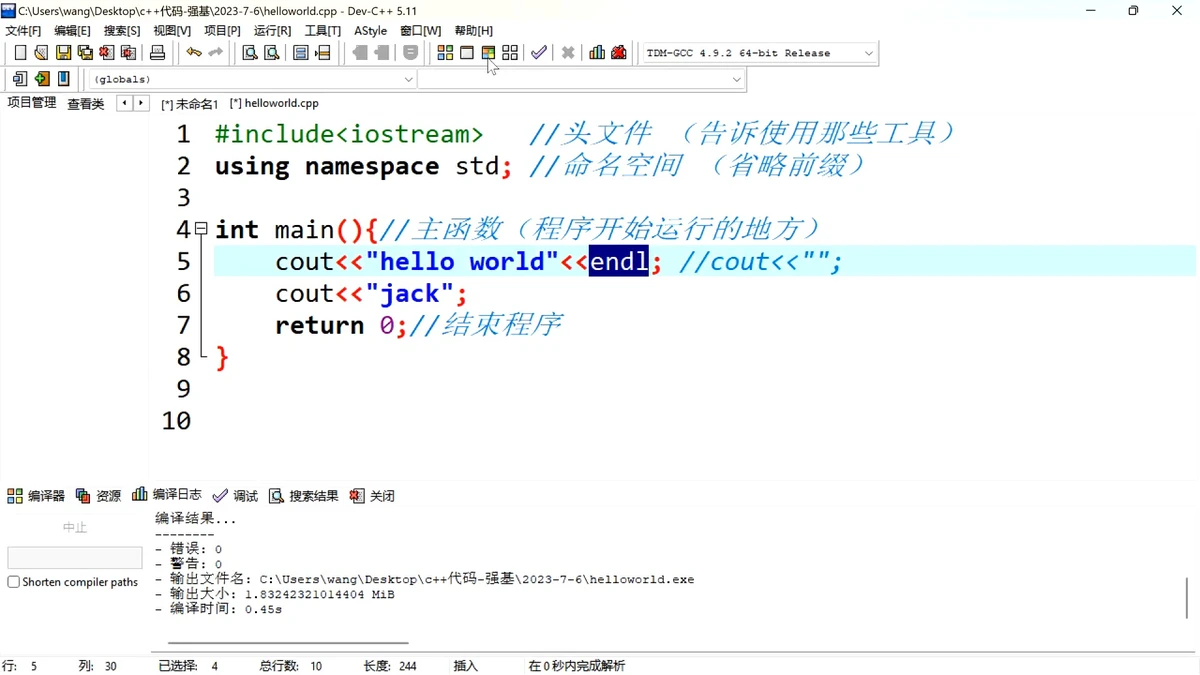Image resolution: width=1200 pixels, height=675 pixels.
Task: Open the Profile analysis bar-chart icon
Action: (x=597, y=53)
